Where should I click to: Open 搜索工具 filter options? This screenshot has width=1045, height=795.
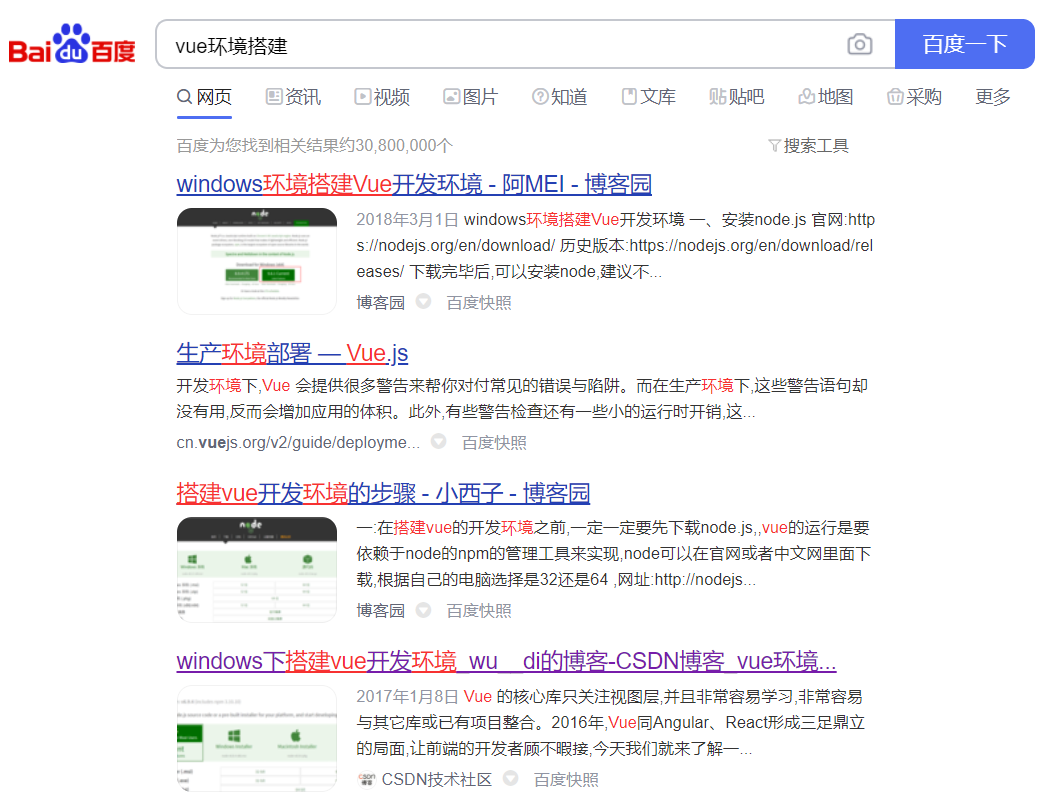pyautogui.click(x=808, y=145)
